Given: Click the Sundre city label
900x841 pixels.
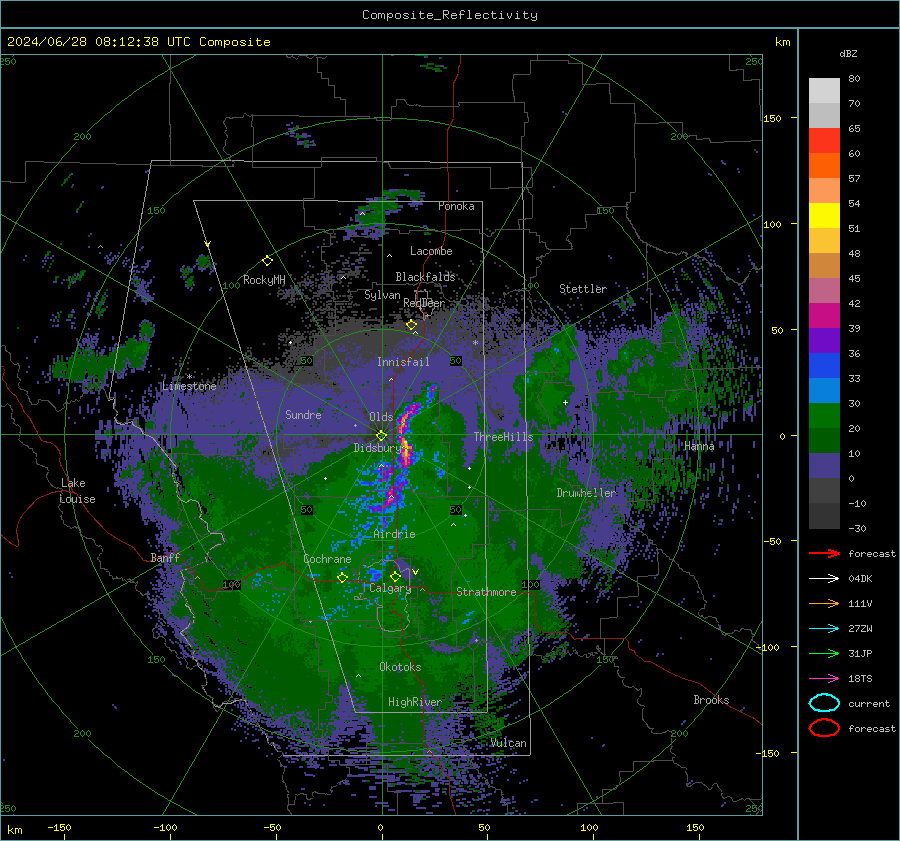Looking at the screenshot, I should click(x=303, y=414).
